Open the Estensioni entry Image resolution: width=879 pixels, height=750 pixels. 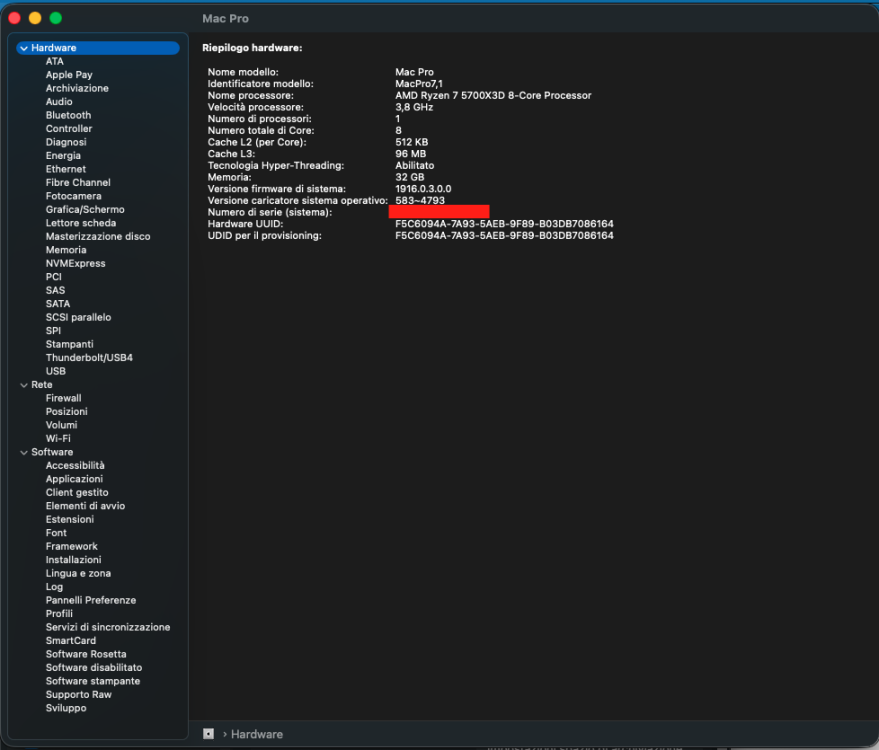click(70, 520)
